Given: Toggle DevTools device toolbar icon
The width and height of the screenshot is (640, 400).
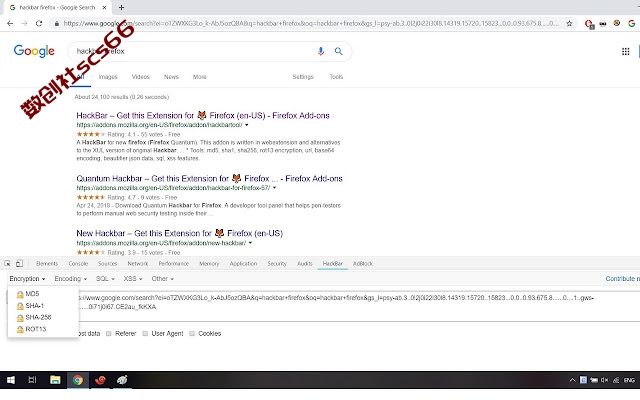Looking at the screenshot, I should tap(19, 264).
